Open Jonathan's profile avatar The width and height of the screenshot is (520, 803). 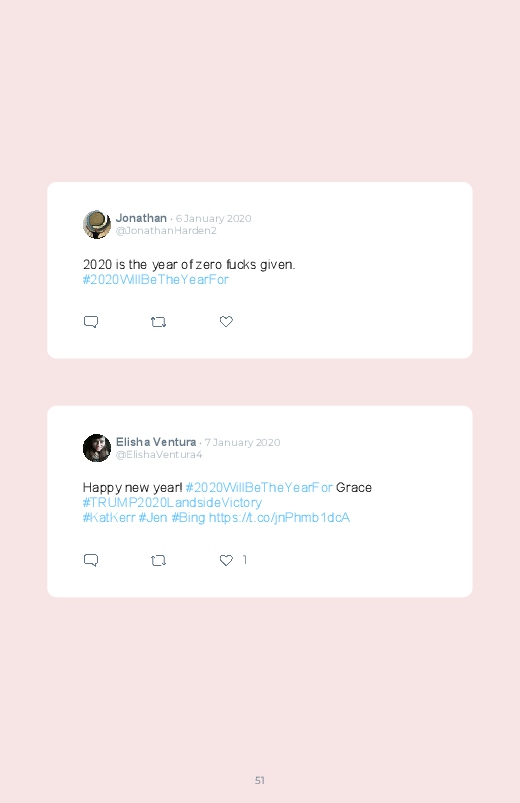click(97, 224)
